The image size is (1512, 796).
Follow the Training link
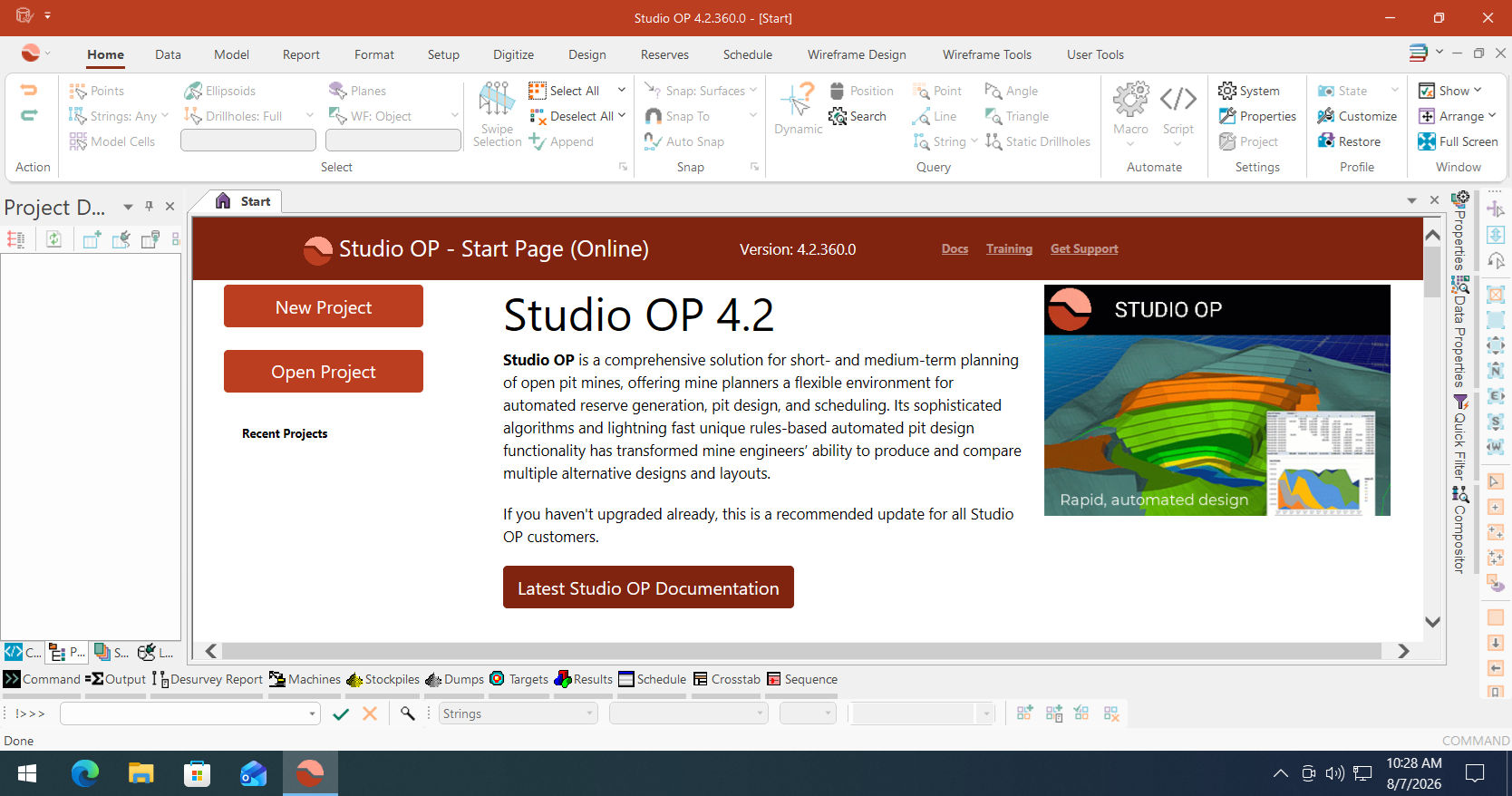[x=1009, y=249]
